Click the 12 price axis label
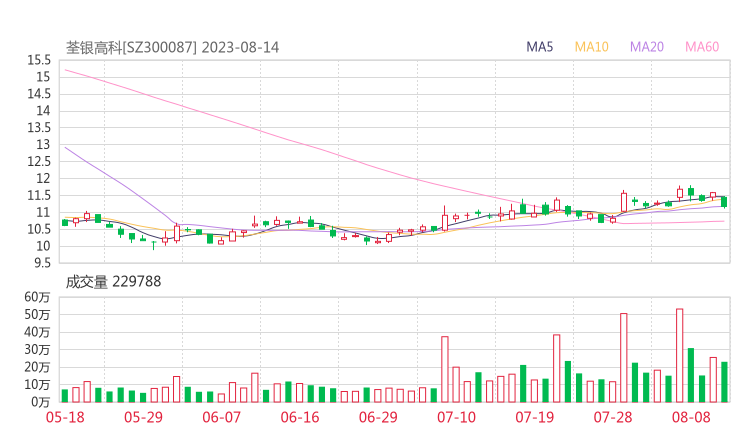The image size is (740, 440). pos(43,178)
